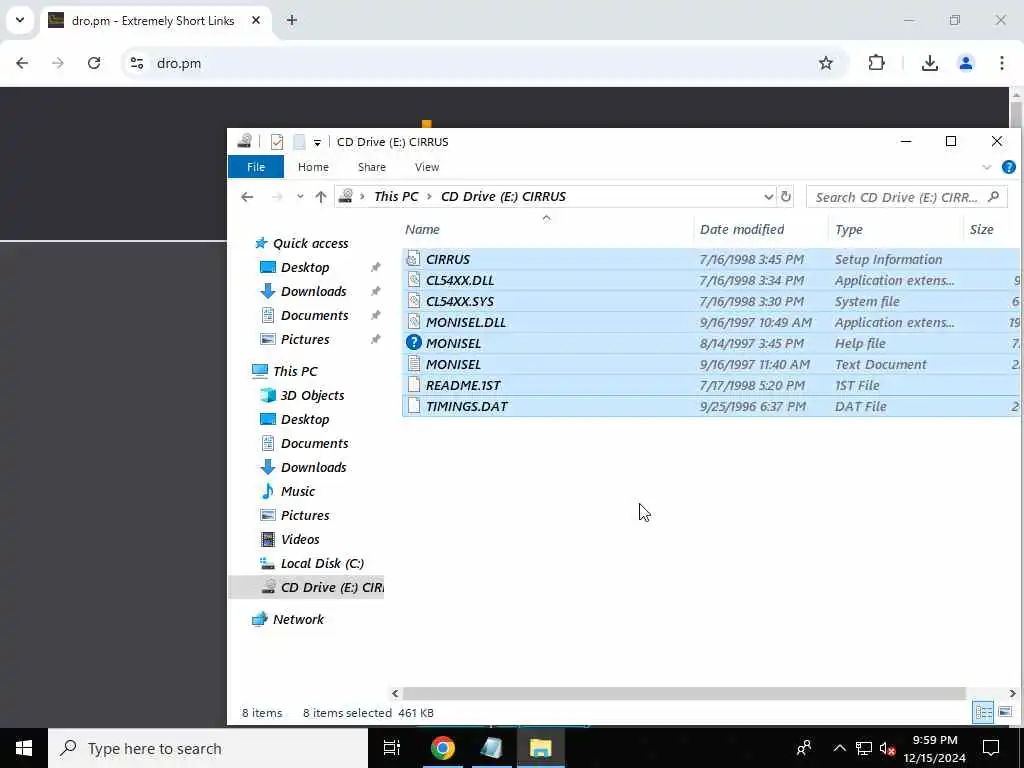This screenshot has height=768, width=1024.
Task: Open Chrome three-dot menu
Action: click(1002, 63)
